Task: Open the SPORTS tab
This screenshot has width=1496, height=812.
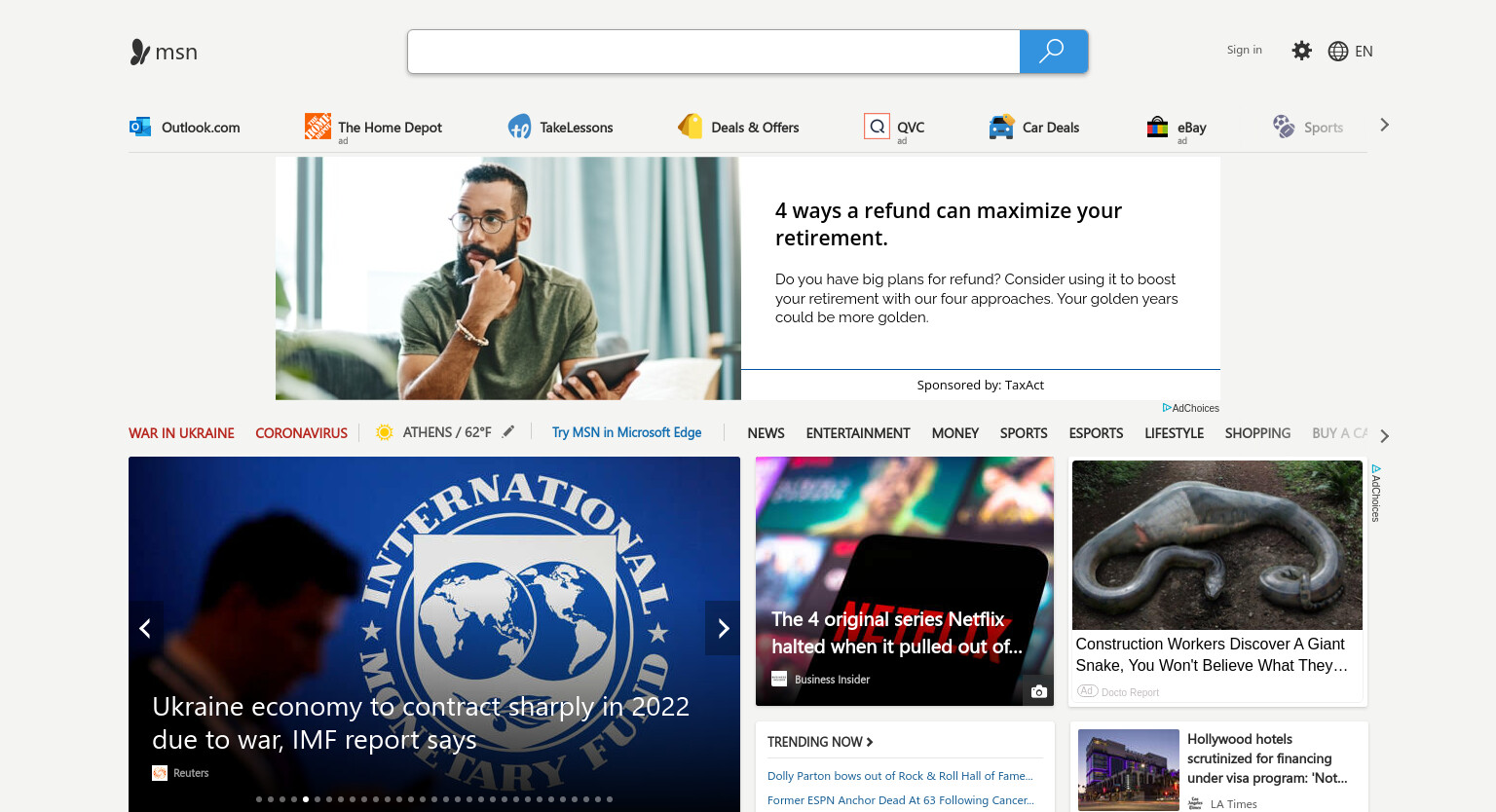Action: coord(1024,433)
